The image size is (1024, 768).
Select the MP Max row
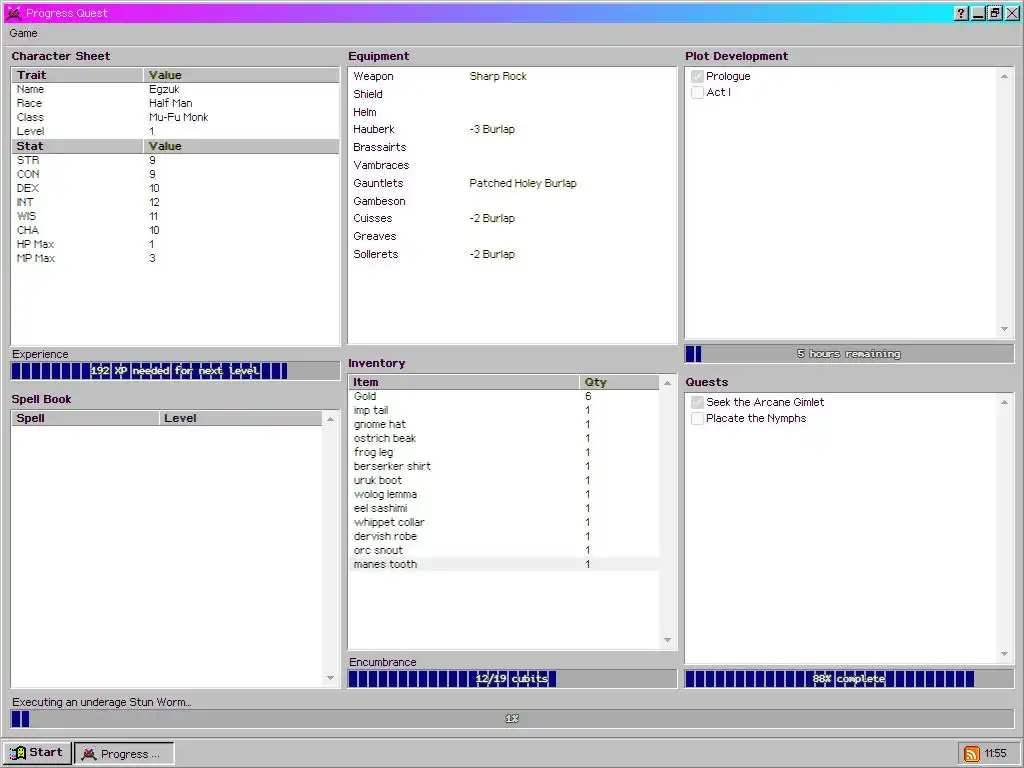click(175, 259)
